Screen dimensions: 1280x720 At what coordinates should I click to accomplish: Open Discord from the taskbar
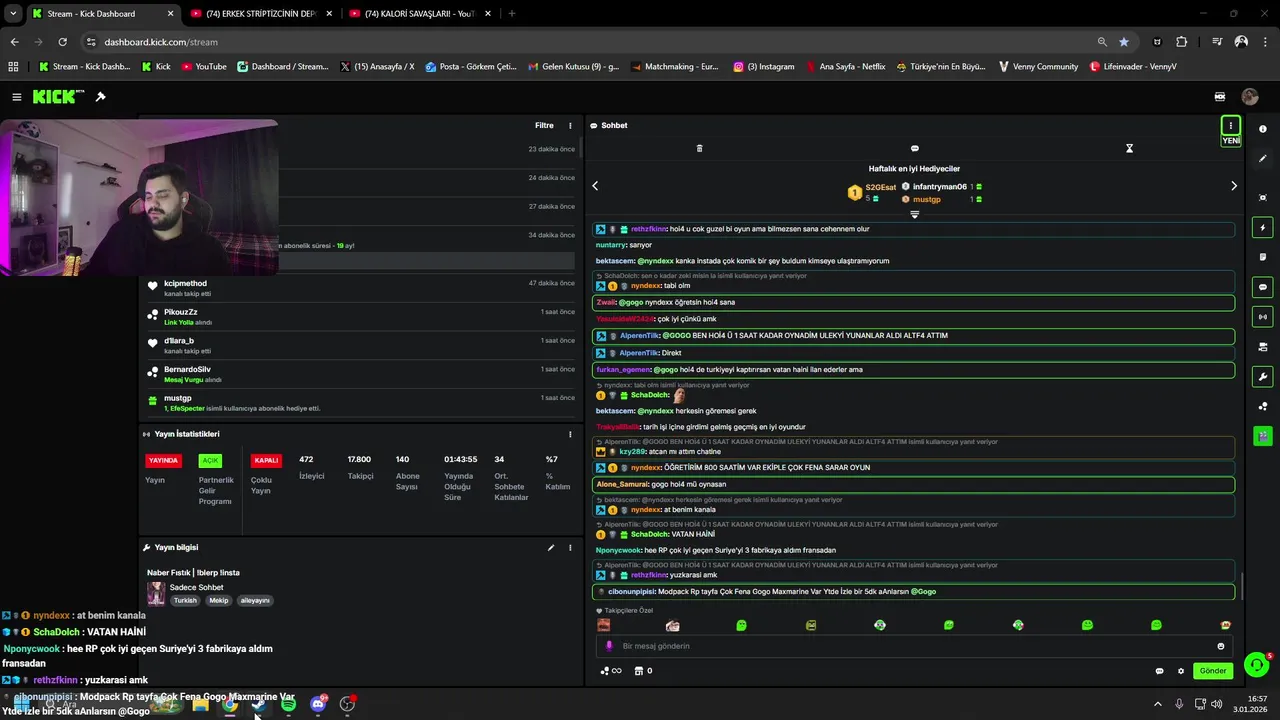point(318,704)
